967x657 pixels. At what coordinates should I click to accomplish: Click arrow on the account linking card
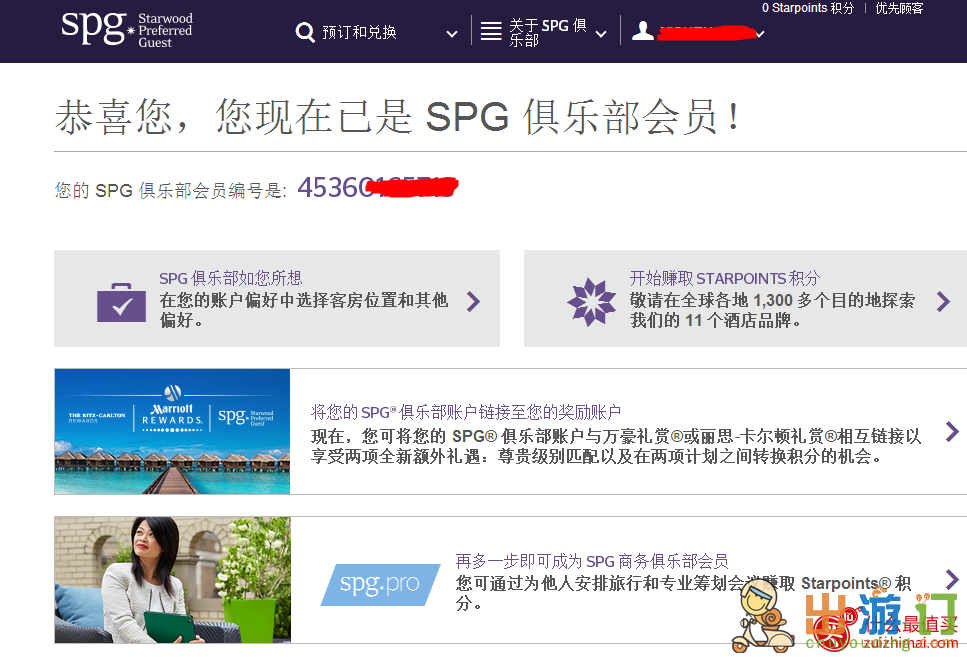952,431
